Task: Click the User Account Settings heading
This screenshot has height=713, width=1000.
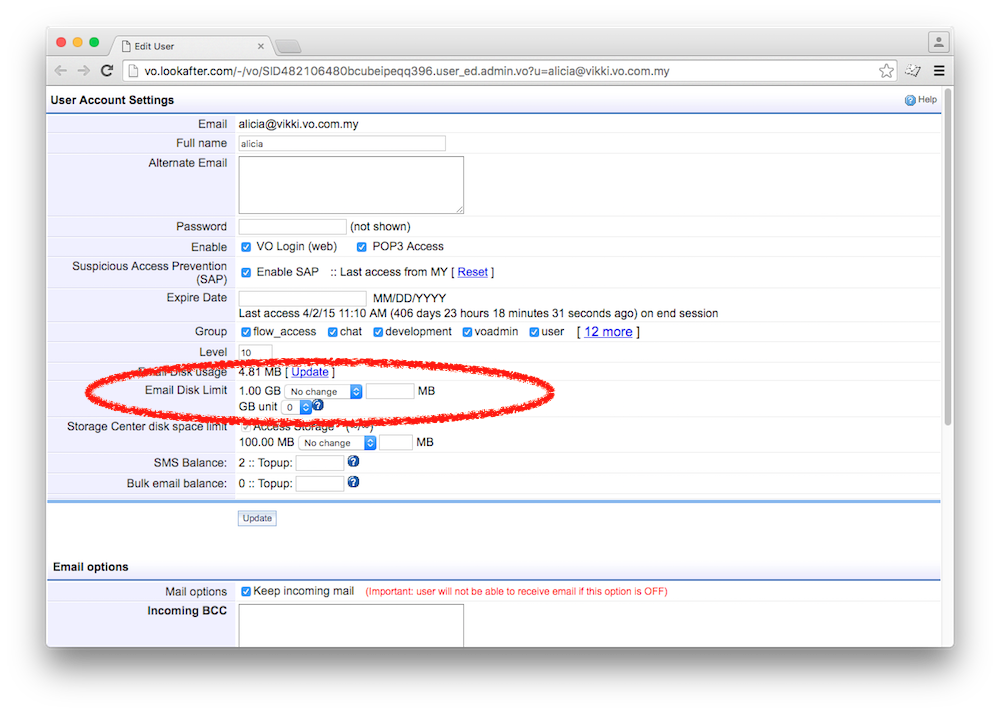Action: click(112, 100)
